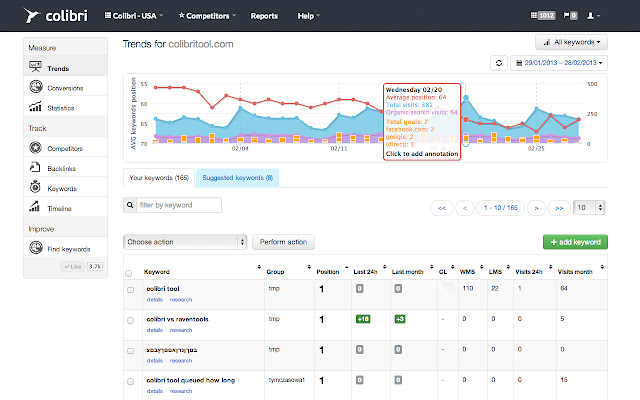The image size is (640, 400).
Task: Open the Colibri - USA project dropdown
Action: pos(134,16)
